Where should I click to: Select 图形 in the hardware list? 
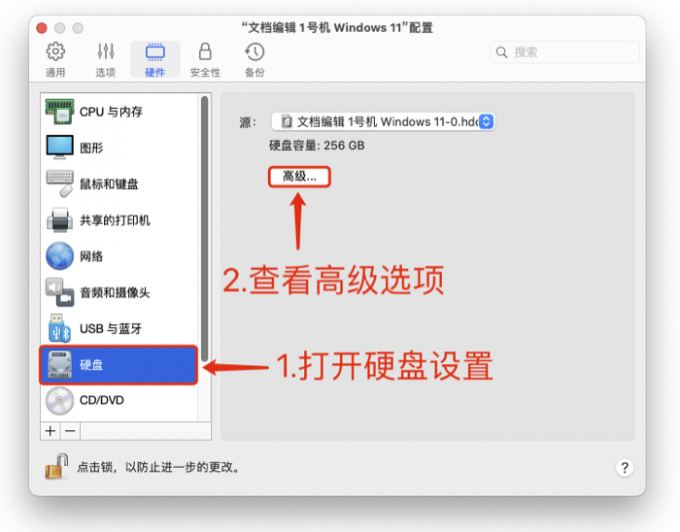(120, 148)
